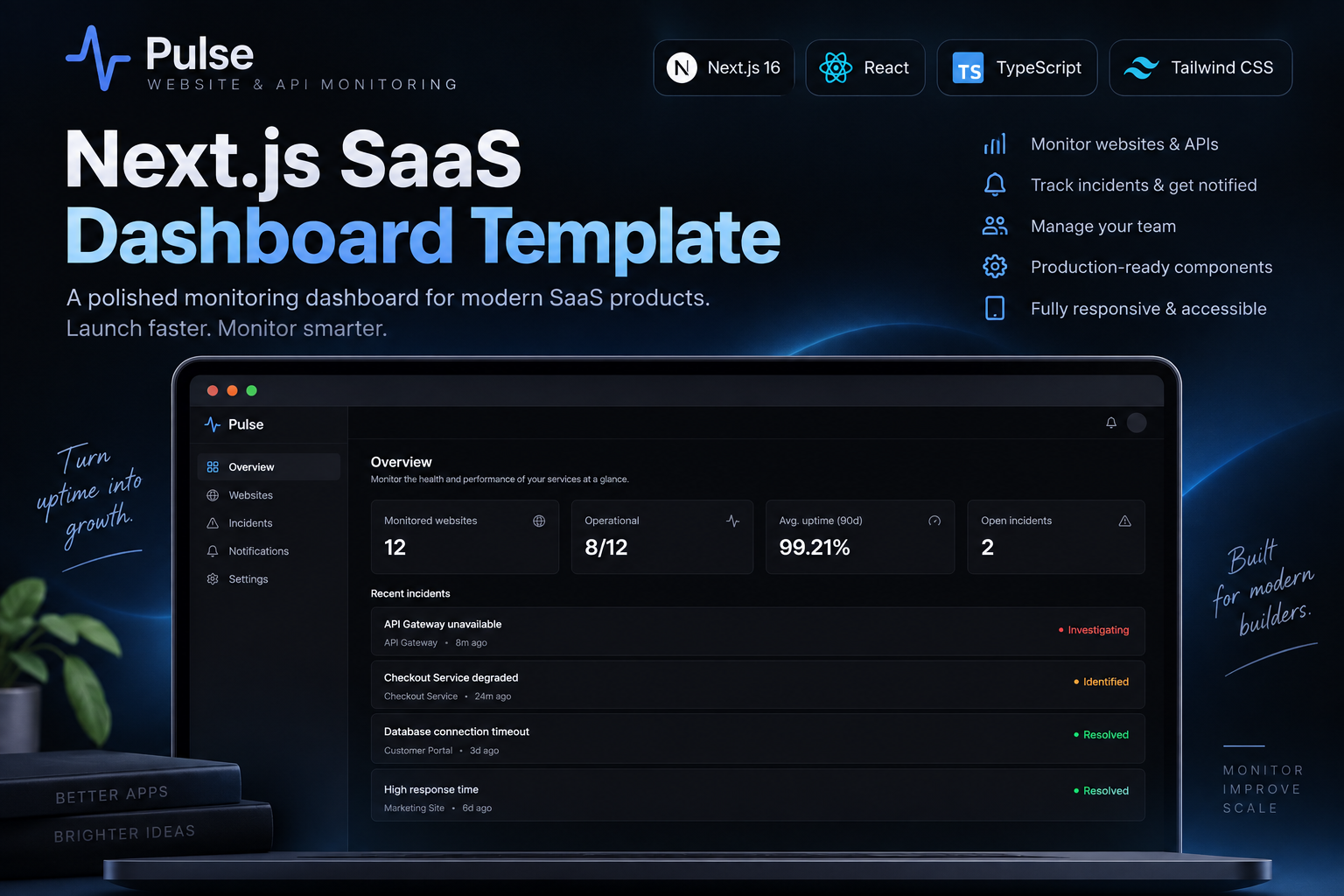Click the Open incidents count 2
Viewport: 1344px width, 896px height.
pyautogui.click(x=988, y=548)
